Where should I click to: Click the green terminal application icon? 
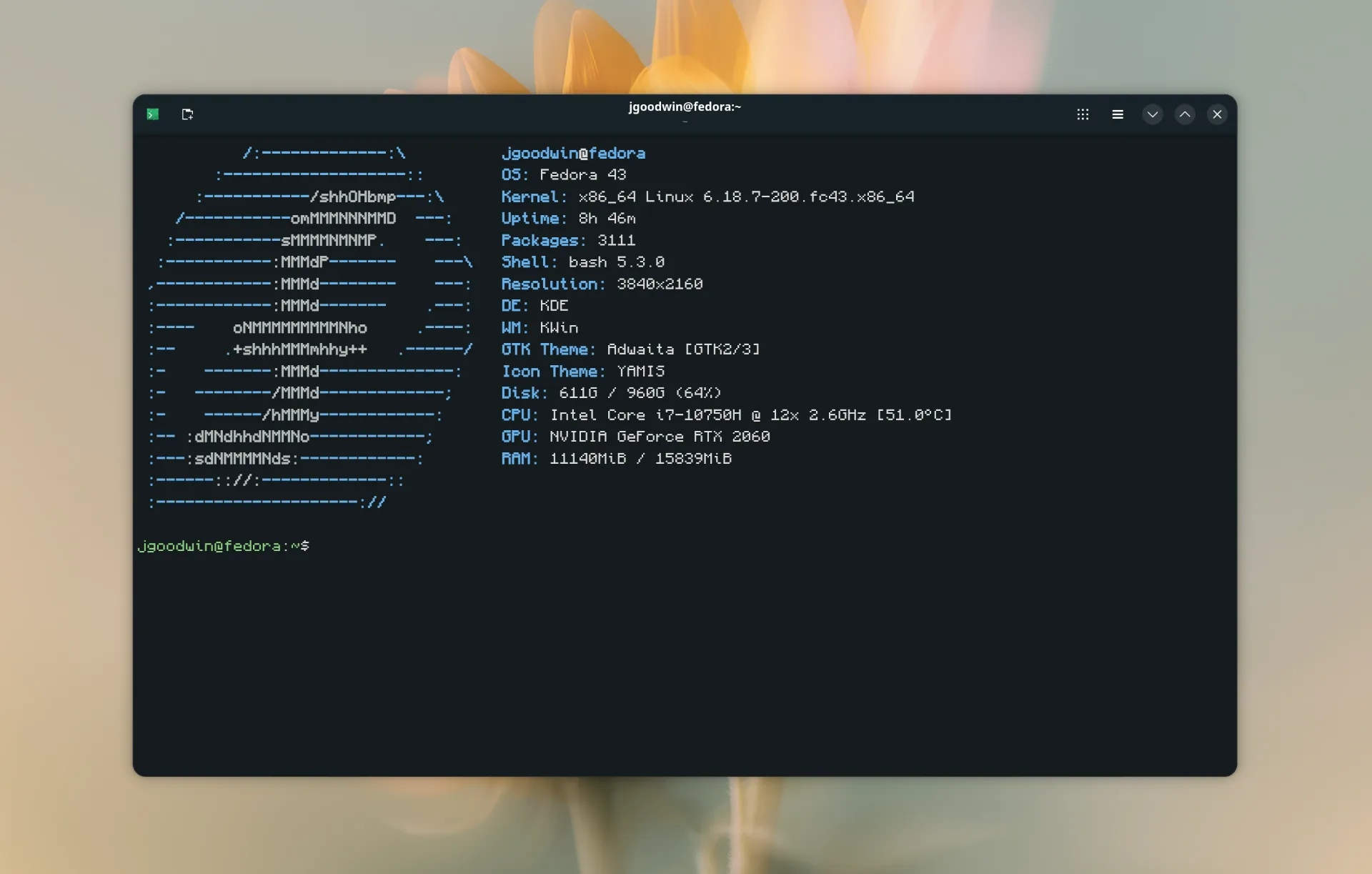[152, 114]
